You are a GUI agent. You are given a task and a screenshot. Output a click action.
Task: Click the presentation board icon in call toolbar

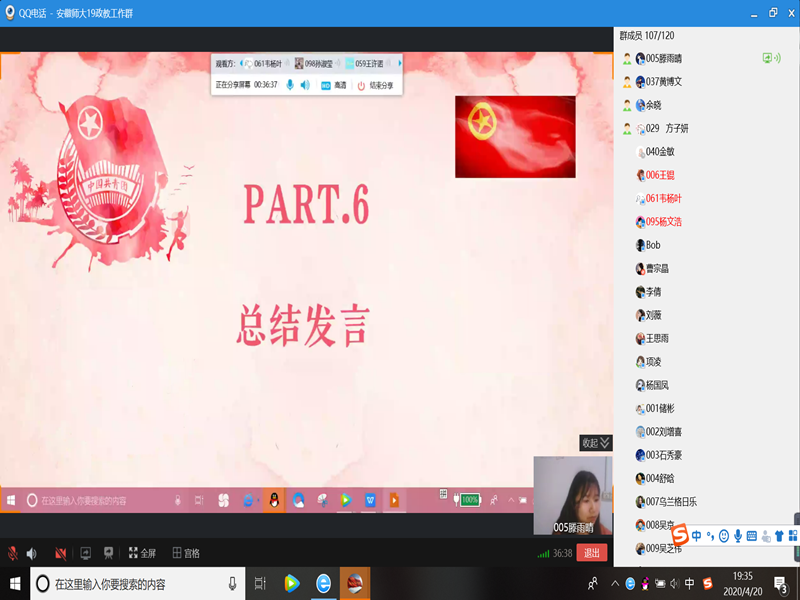(x=108, y=553)
